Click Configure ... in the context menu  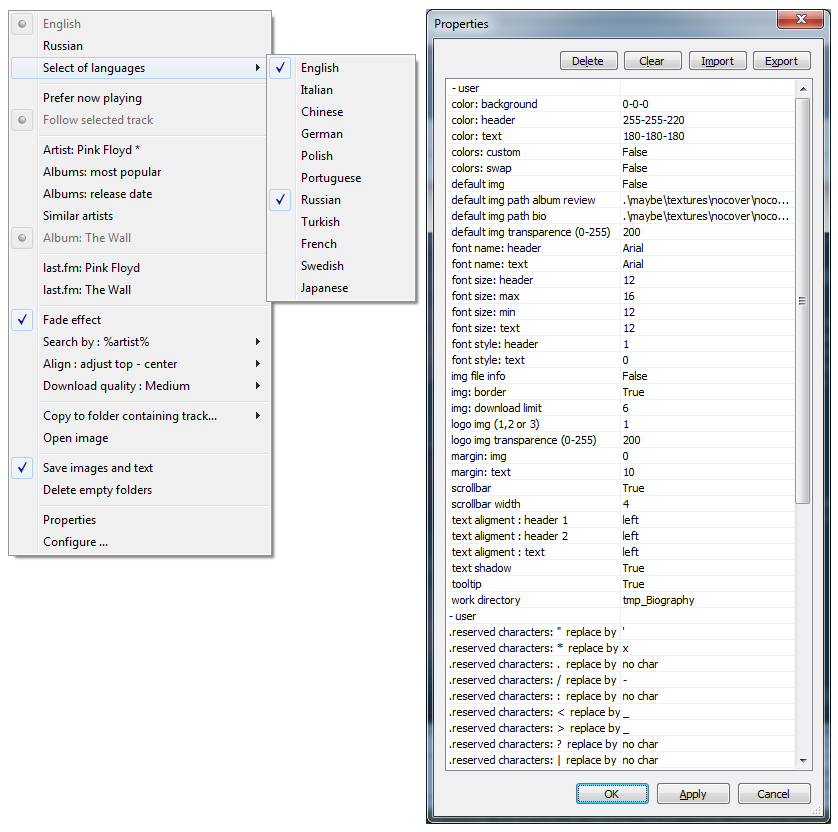(x=75, y=542)
